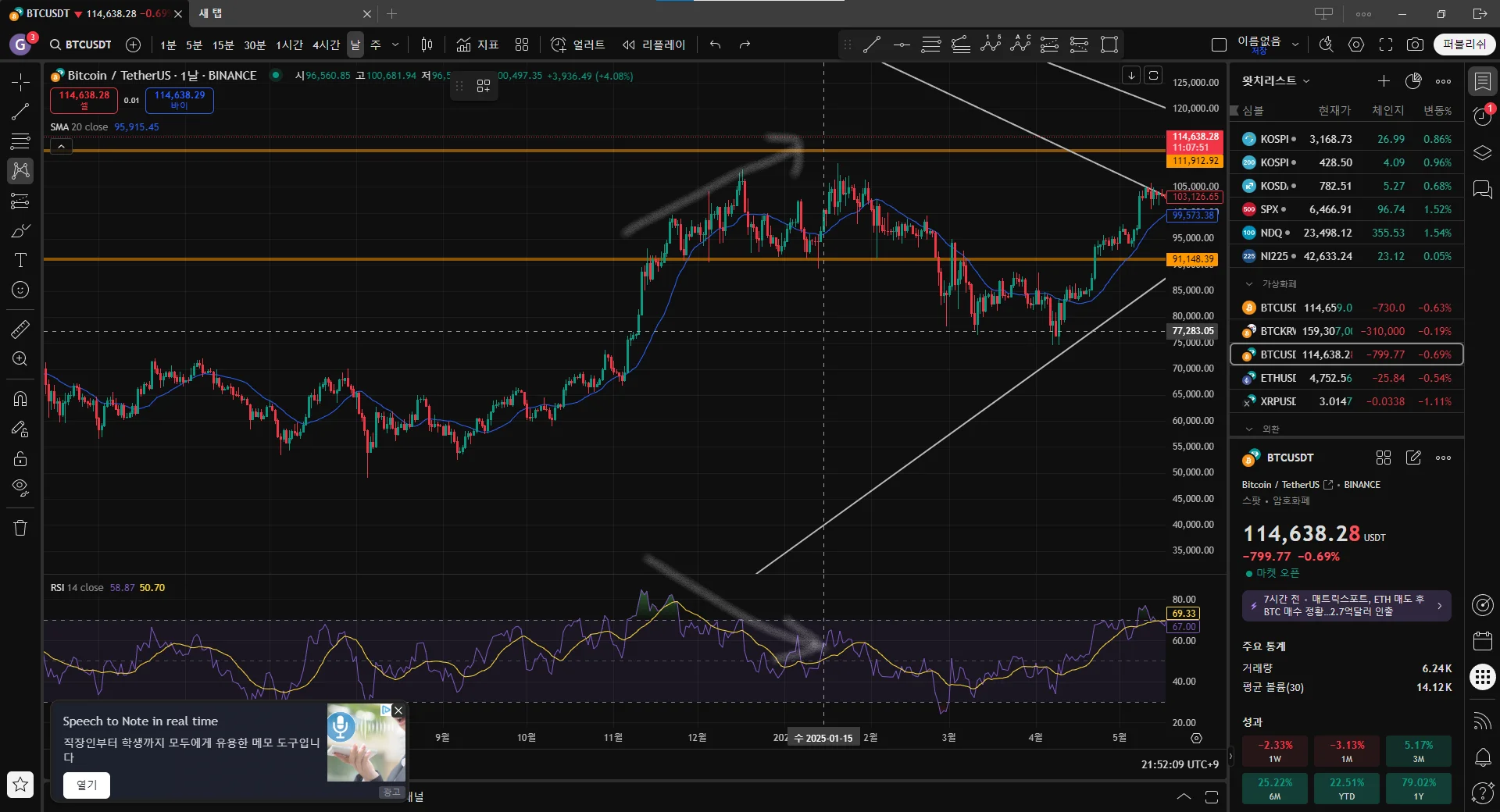Screen dimensions: 1500x812
Task: Maximize the chart pane button near price scale
Action: click(1153, 76)
